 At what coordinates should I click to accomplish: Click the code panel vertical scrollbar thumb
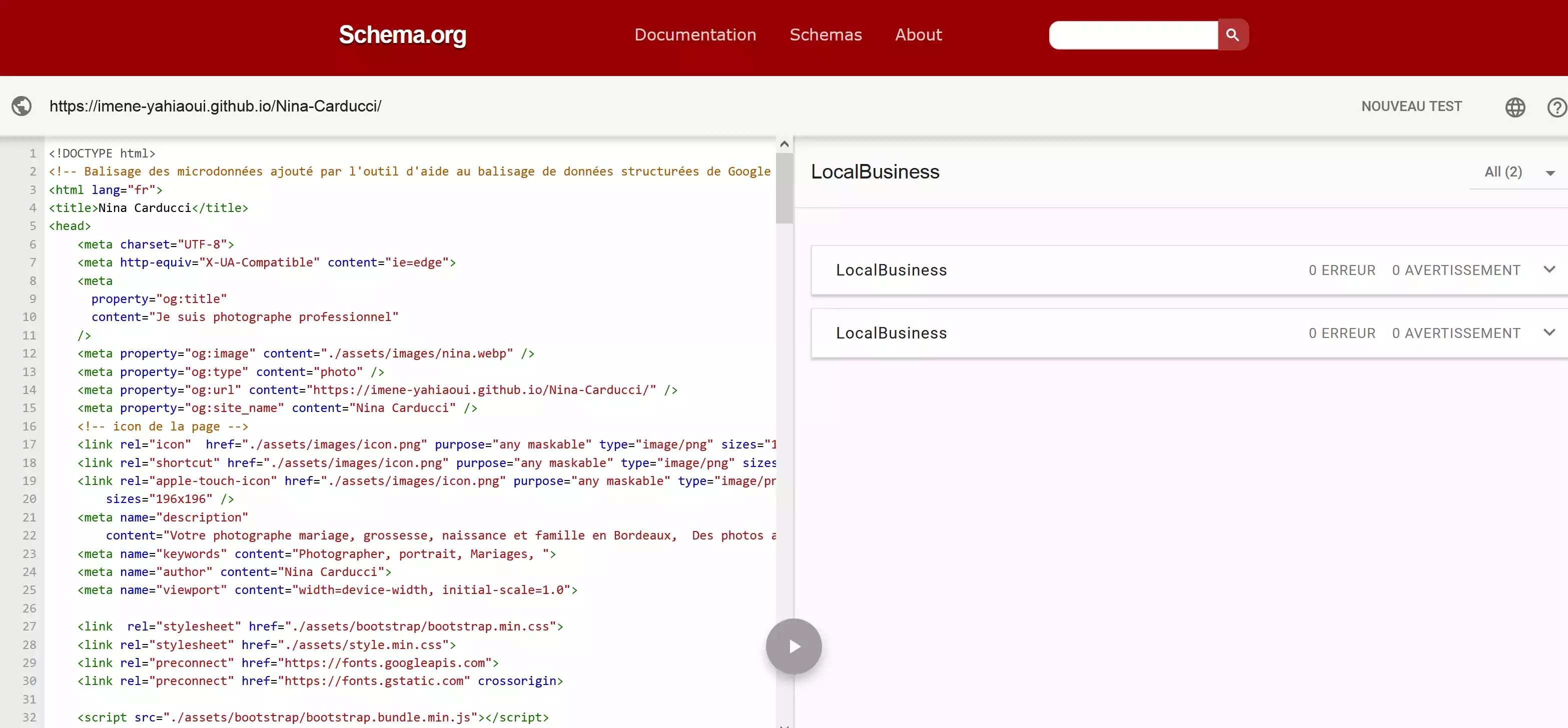[x=784, y=188]
